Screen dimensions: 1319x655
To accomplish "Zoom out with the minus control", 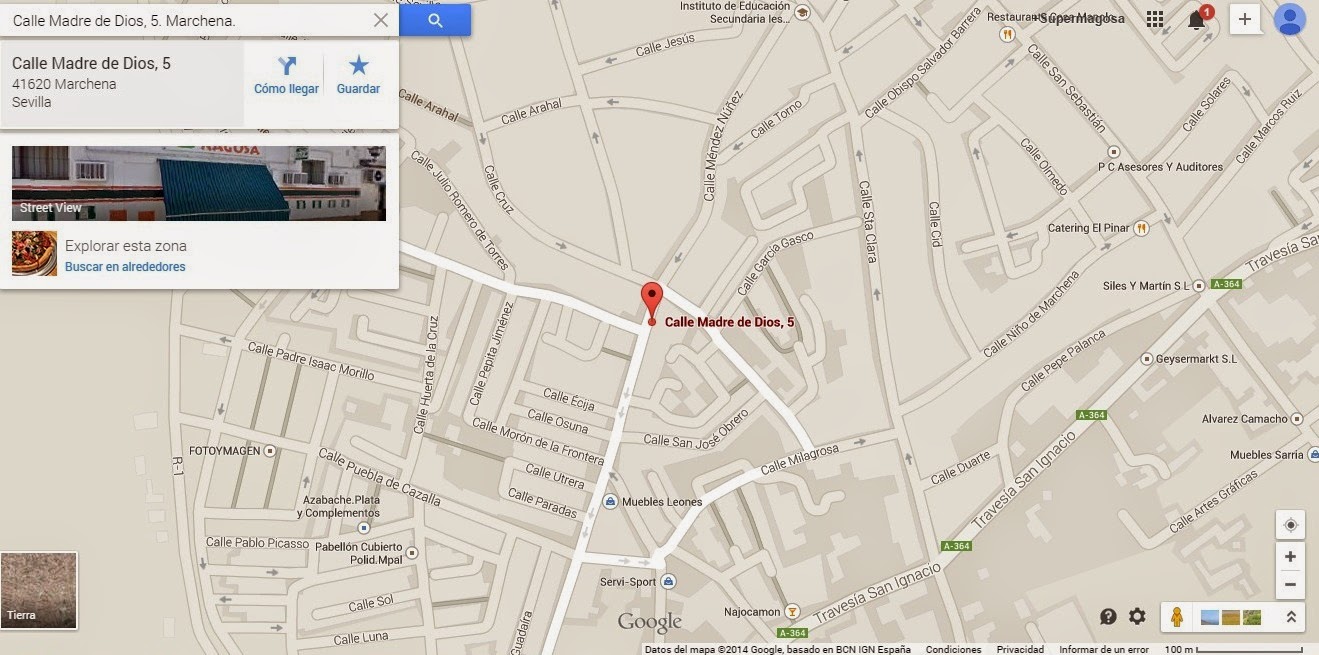I will [x=1290, y=584].
